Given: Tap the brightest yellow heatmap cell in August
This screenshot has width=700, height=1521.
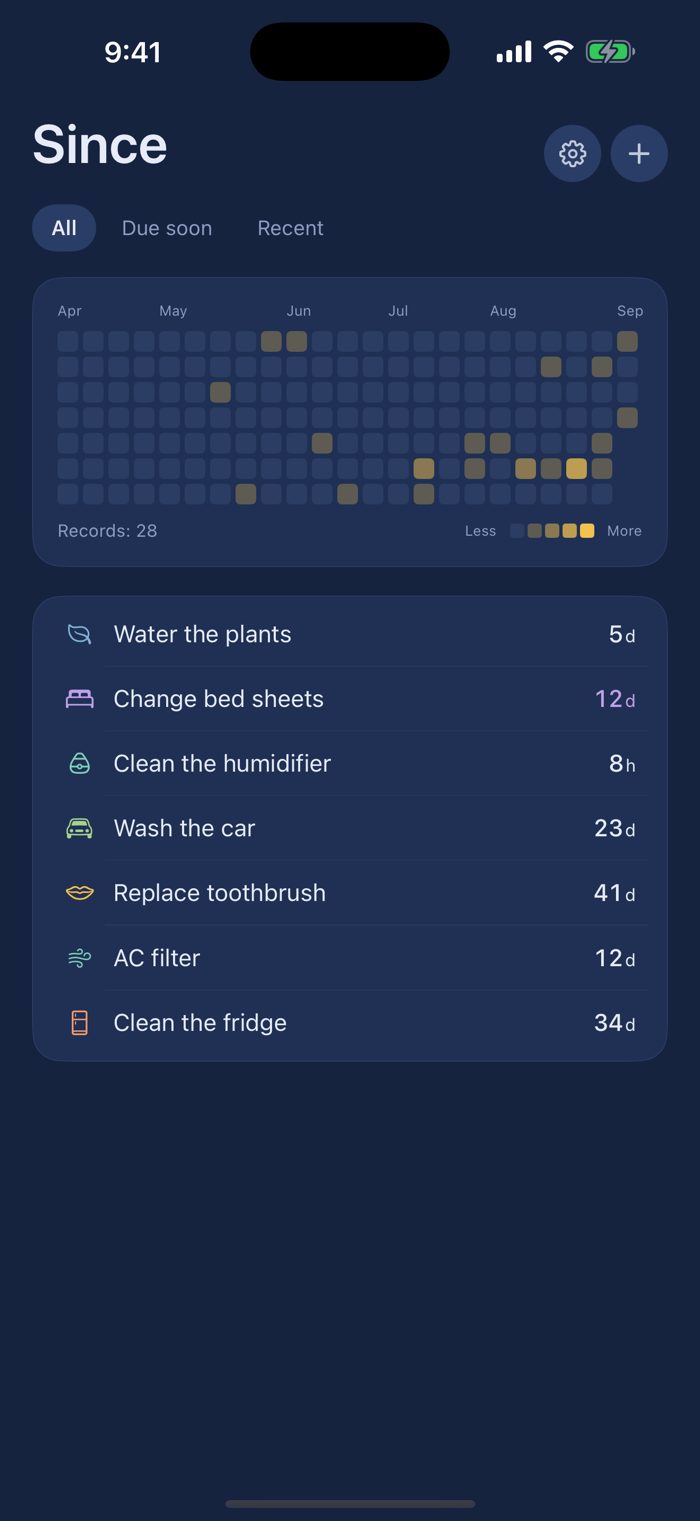Looking at the screenshot, I should (576, 468).
